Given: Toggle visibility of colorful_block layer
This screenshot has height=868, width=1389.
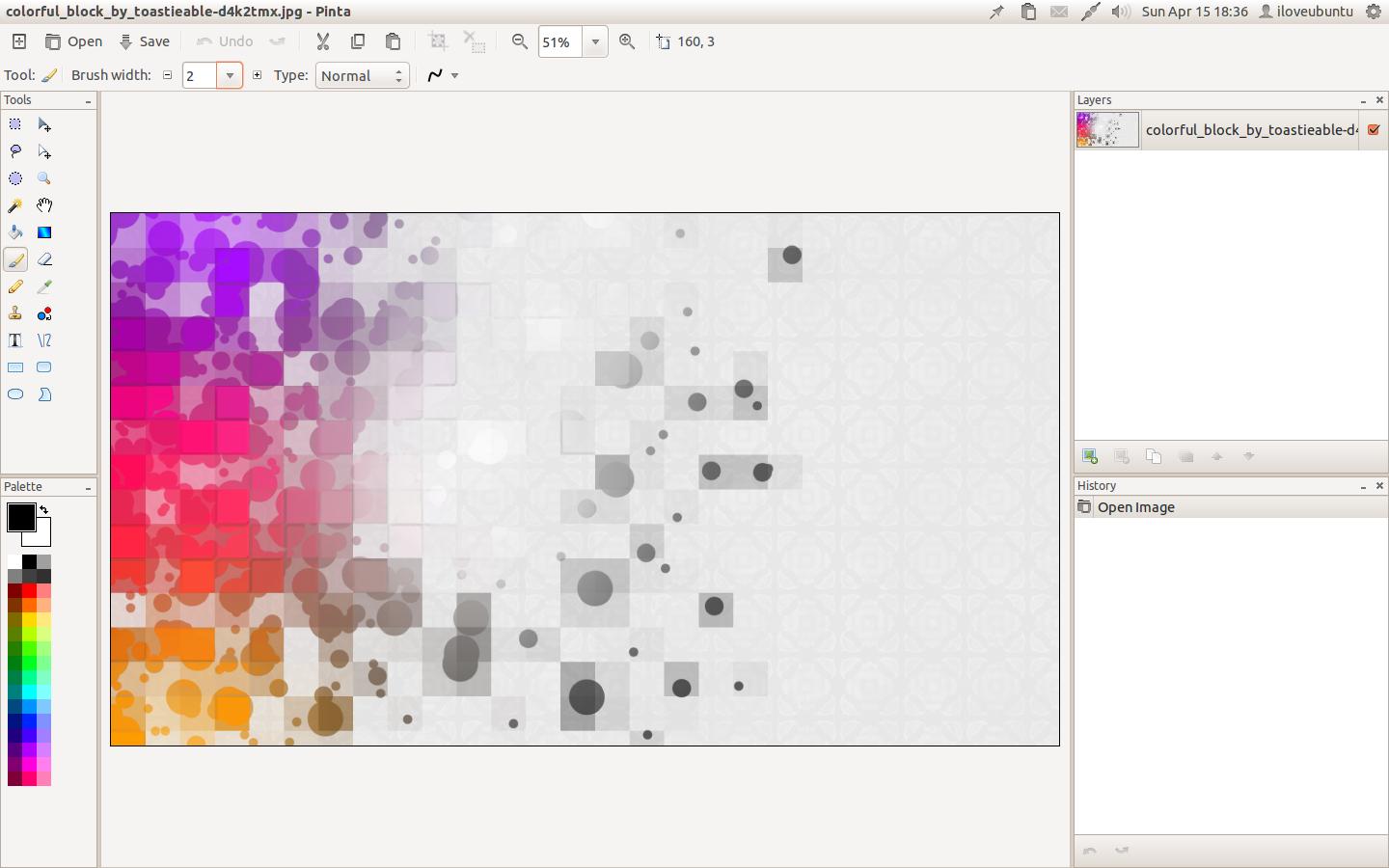Looking at the screenshot, I should pyautogui.click(x=1374, y=129).
